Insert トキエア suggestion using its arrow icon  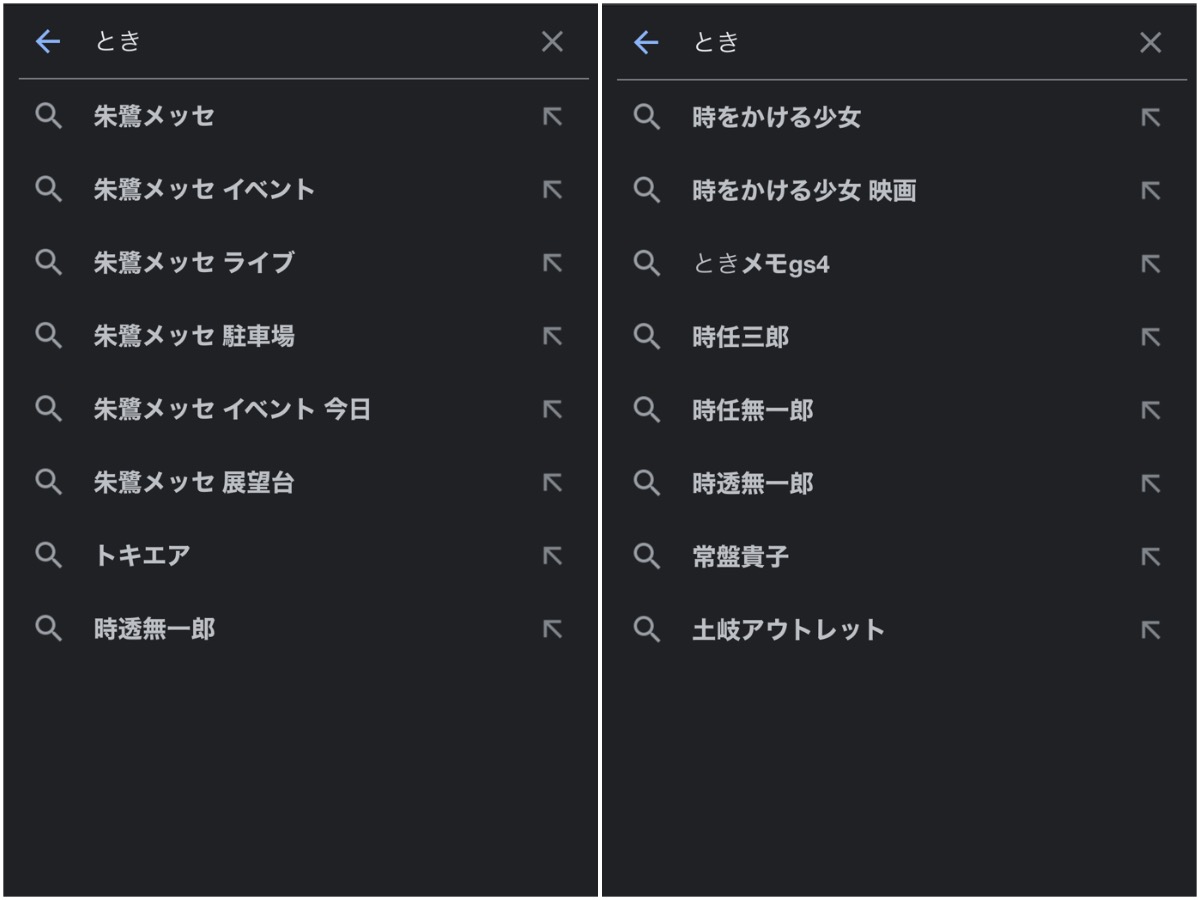552,556
